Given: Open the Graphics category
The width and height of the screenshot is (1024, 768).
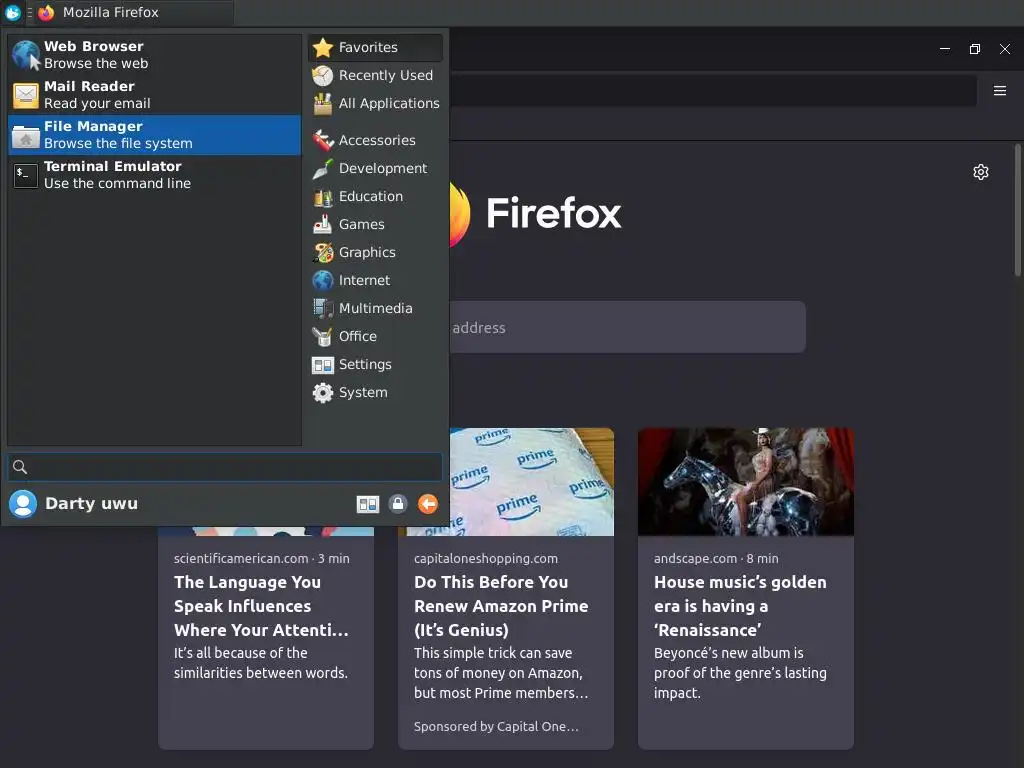Looking at the screenshot, I should click(x=376, y=252).
